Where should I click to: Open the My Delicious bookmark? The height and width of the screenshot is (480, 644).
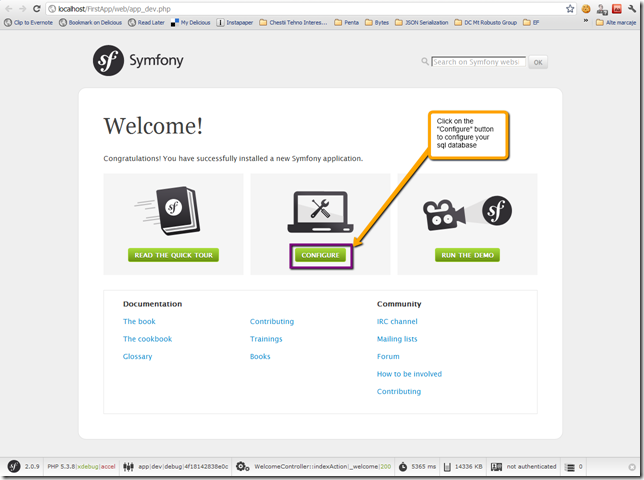click(x=191, y=23)
